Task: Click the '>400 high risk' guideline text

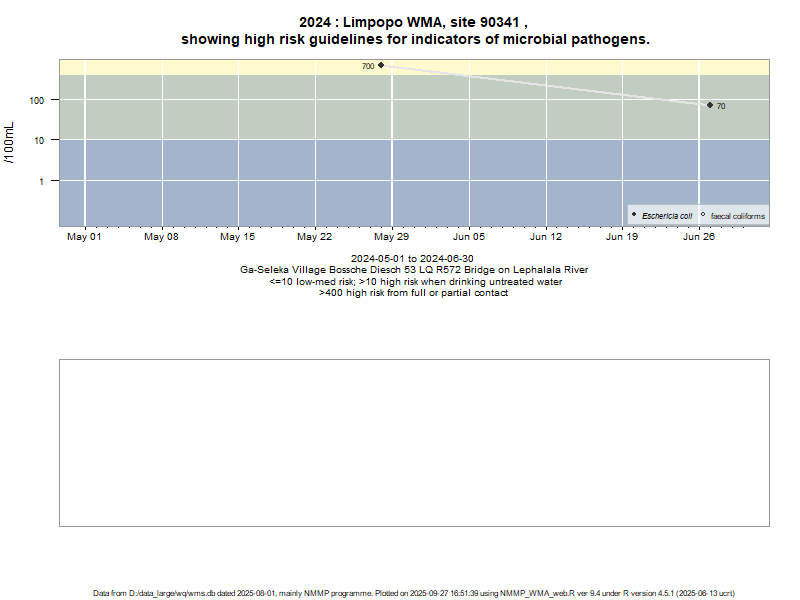Action: tap(413, 293)
